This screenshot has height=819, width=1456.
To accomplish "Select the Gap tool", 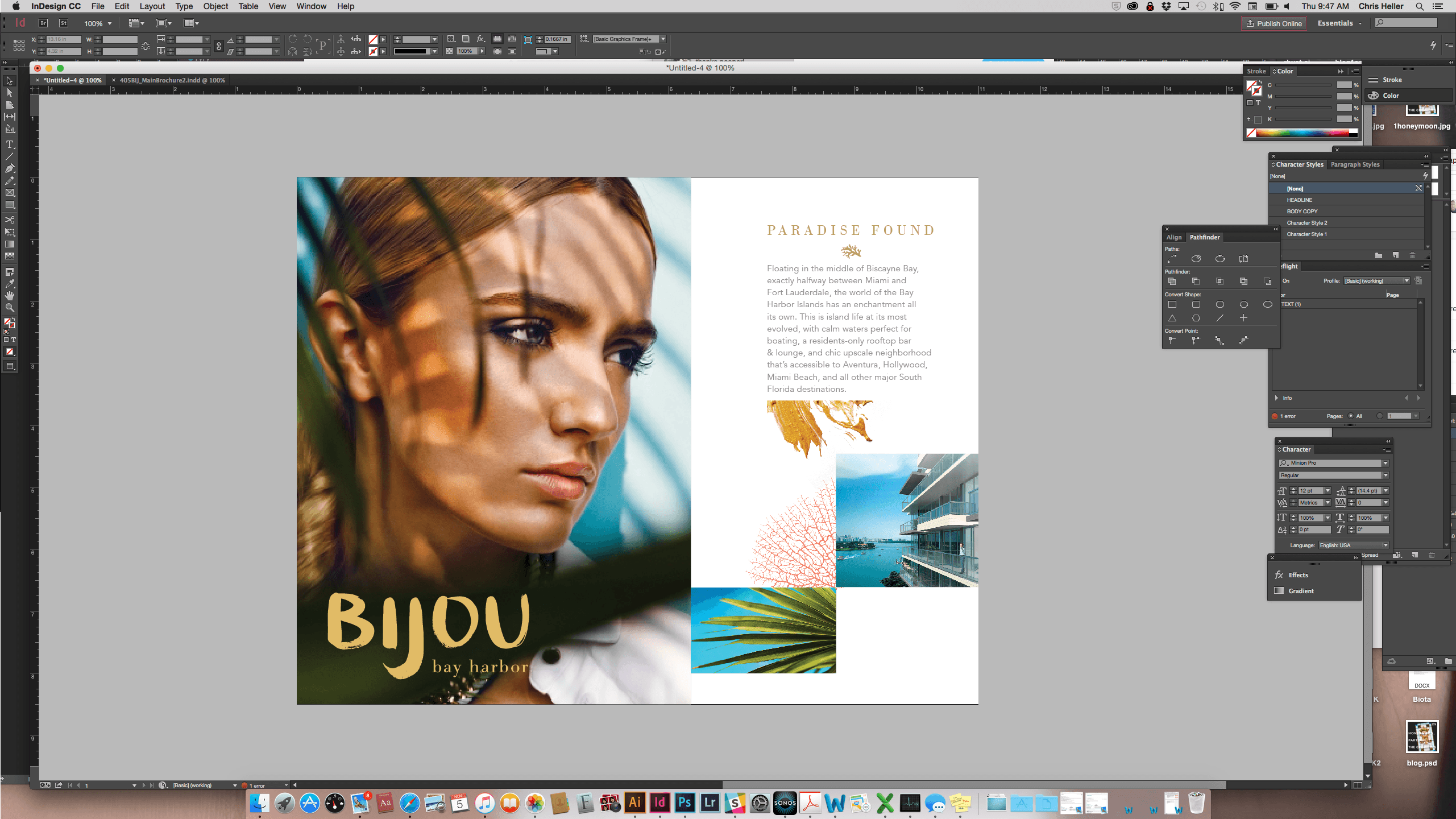I will [x=10, y=117].
